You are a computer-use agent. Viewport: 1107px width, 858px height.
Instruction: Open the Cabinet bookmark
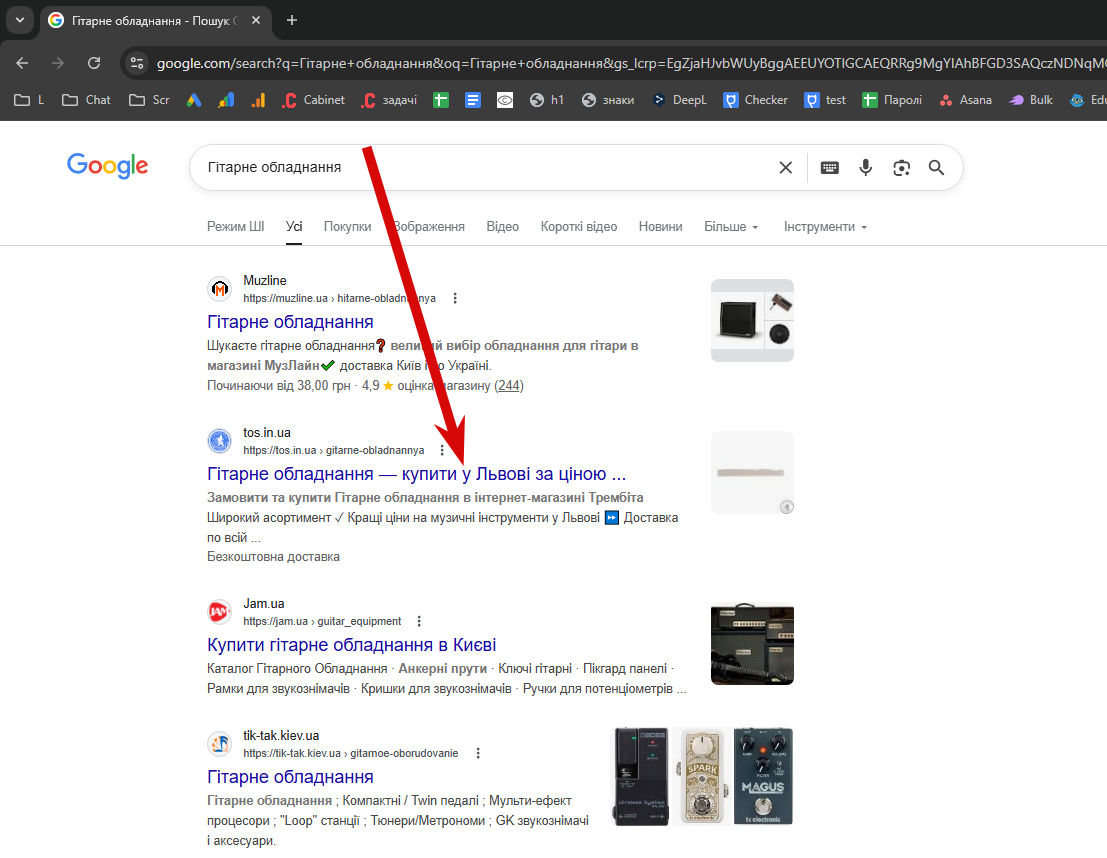click(x=313, y=100)
